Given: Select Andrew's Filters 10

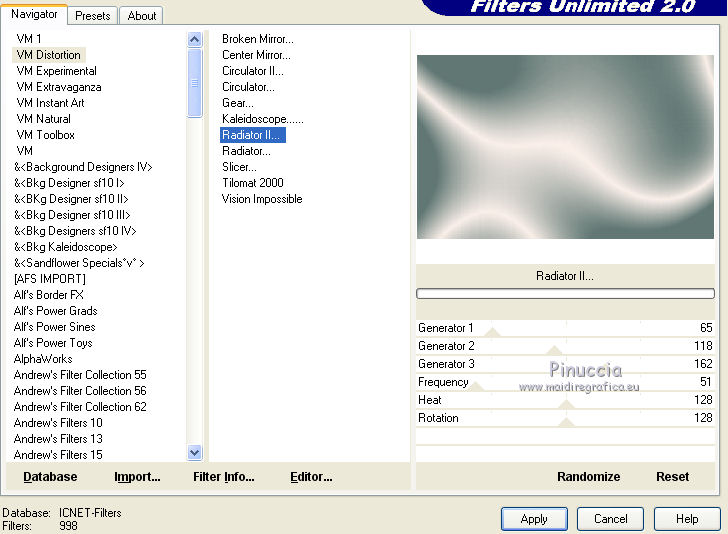Looking at the screenshot, I should point(58,423).
